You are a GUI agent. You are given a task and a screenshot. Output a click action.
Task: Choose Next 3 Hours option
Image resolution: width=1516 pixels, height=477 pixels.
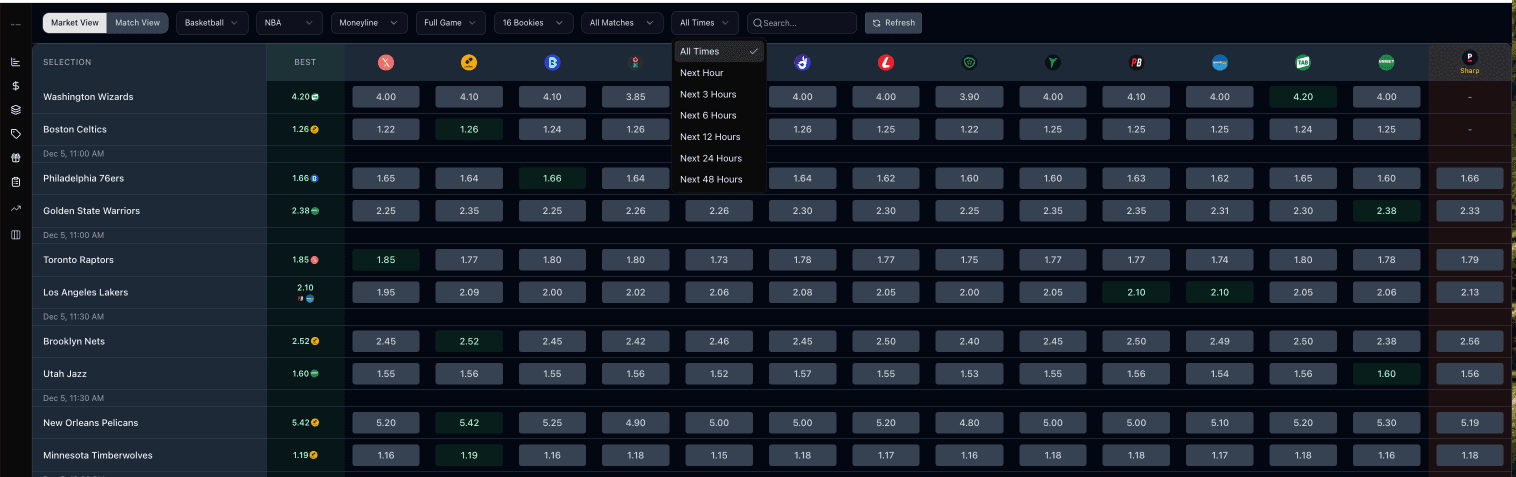pos(719,94)
